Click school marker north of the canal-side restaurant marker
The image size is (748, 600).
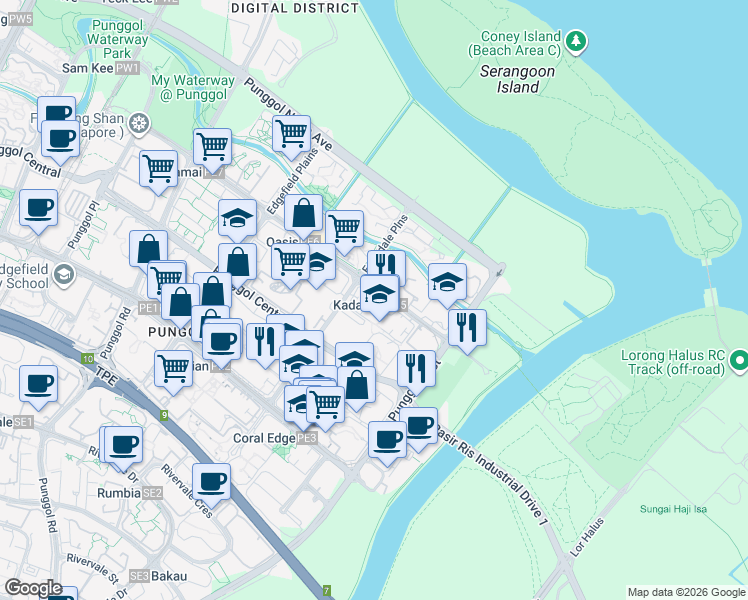click(x=447, y=284)
